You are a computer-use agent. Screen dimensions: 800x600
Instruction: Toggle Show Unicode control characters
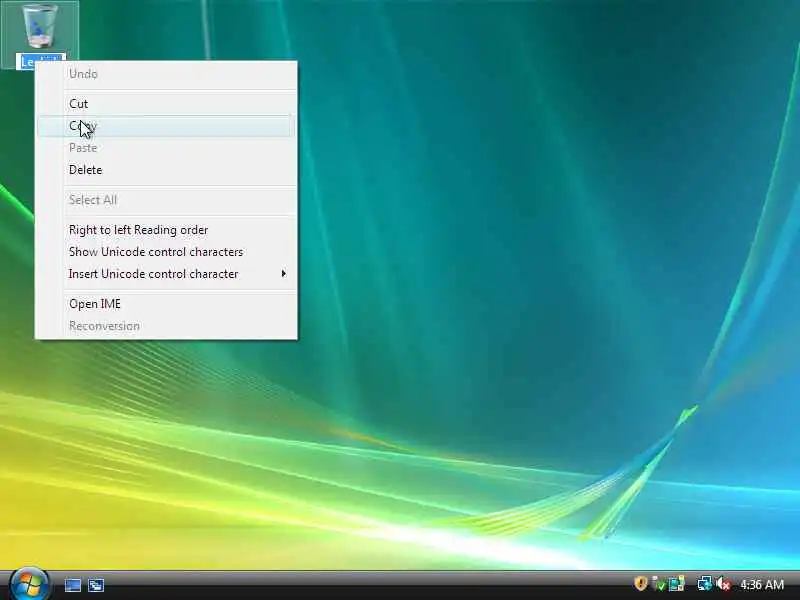click(x=166, y=252)
